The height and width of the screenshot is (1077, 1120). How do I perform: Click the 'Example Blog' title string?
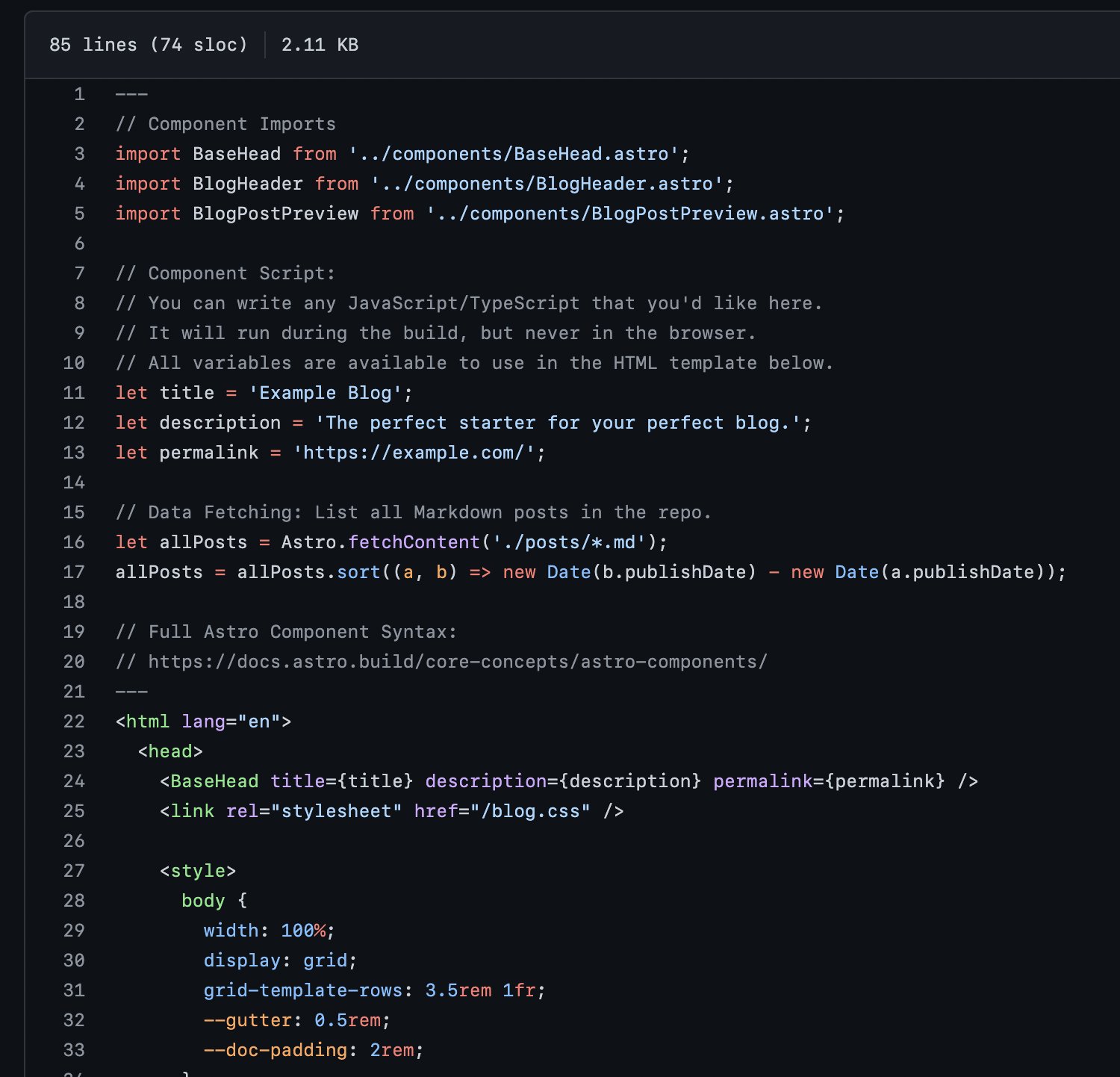click(326, 393)
